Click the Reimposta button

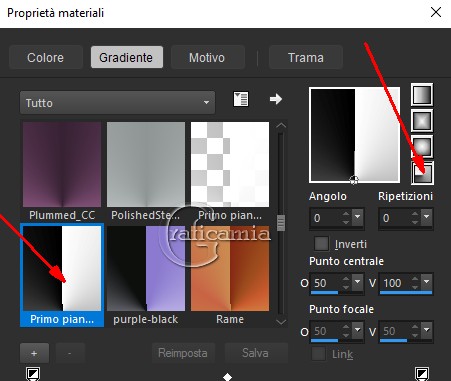183,353
